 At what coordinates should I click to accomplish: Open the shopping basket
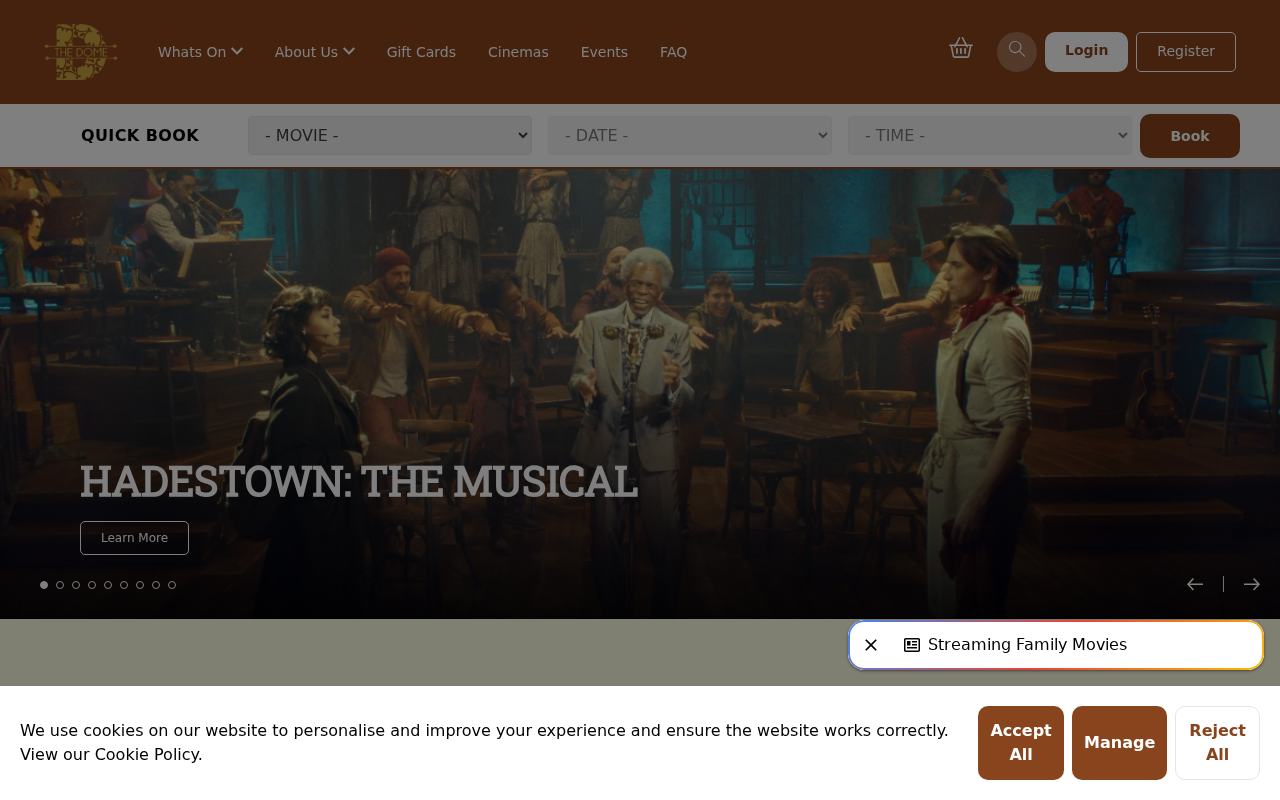[961, 48]
